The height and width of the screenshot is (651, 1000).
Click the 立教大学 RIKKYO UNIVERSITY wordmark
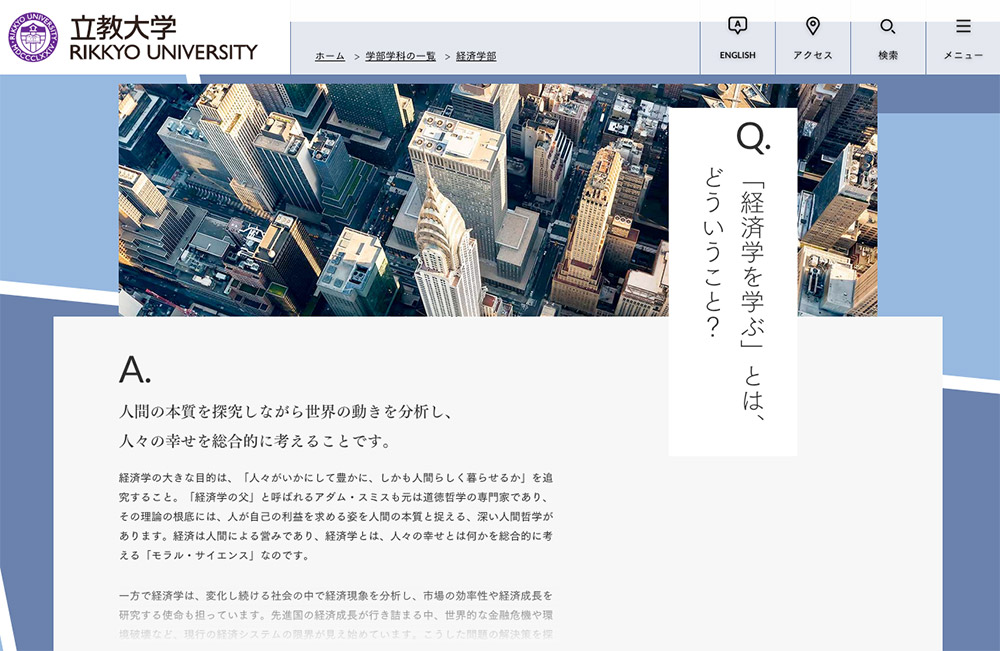pyautogui.click(x=163, y=38)
